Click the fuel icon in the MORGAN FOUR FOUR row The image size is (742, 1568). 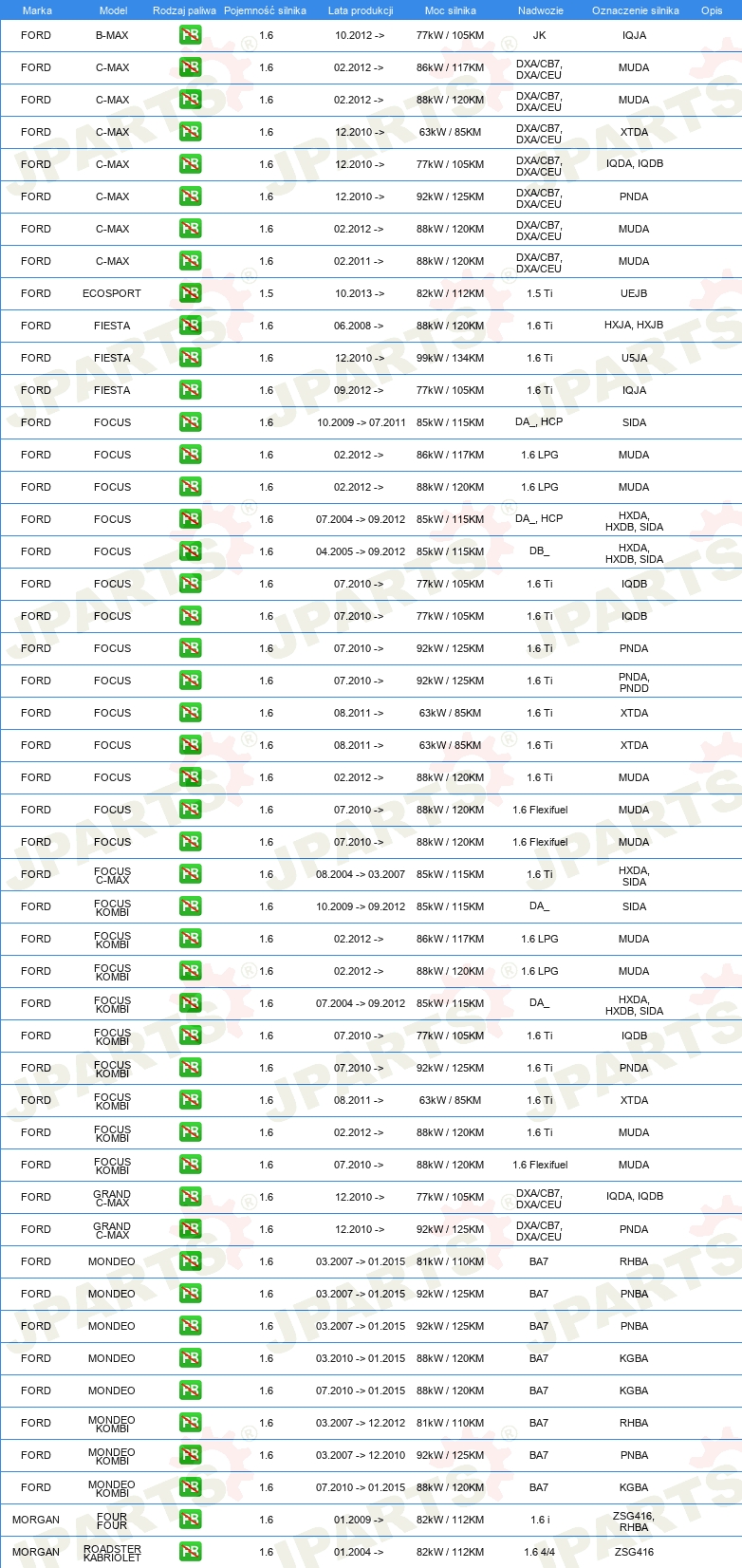[190, 1521]
